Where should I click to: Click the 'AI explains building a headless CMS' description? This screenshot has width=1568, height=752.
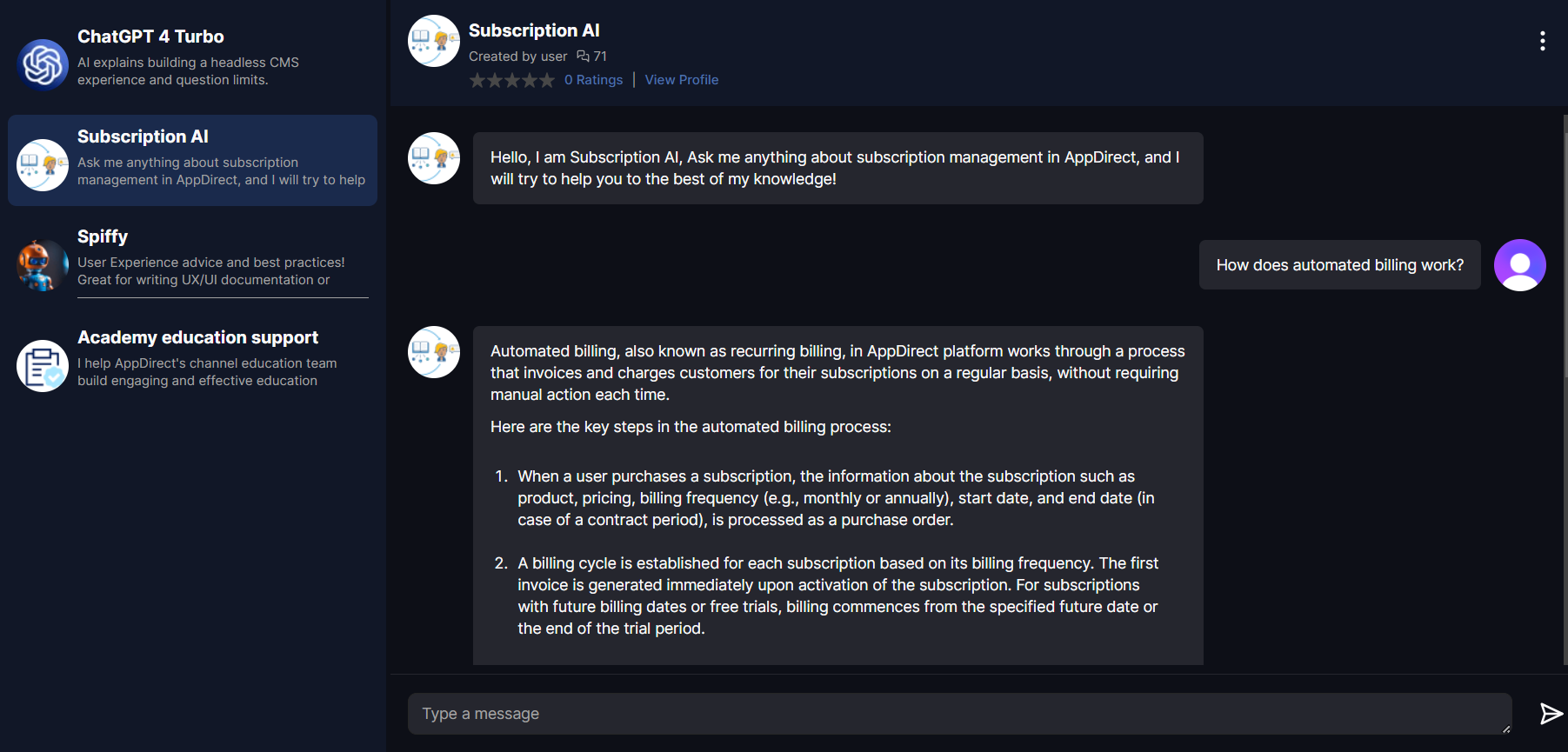point(188,71)
